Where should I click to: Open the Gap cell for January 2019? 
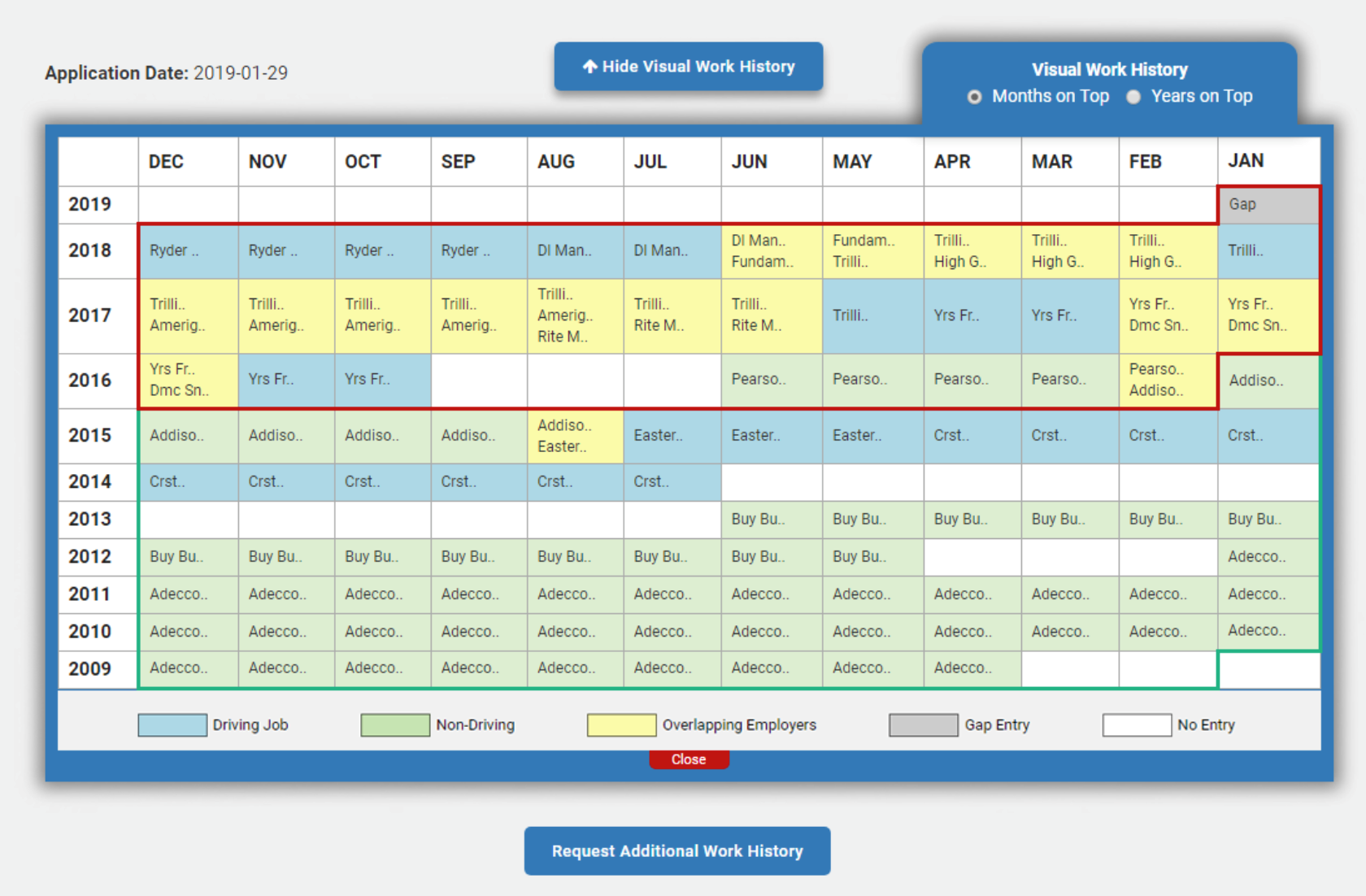1268,205
